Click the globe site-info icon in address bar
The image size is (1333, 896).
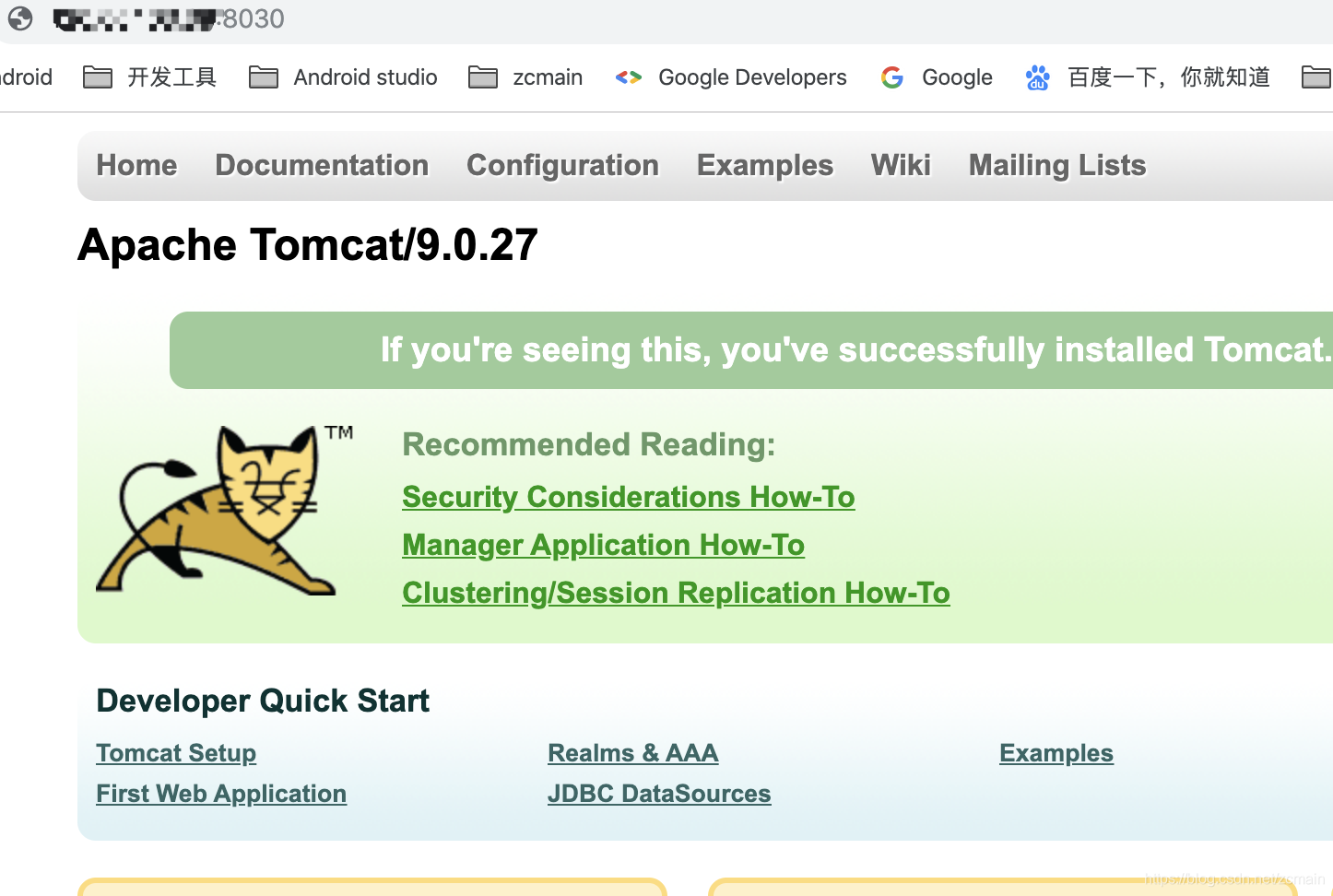[20, 18]
